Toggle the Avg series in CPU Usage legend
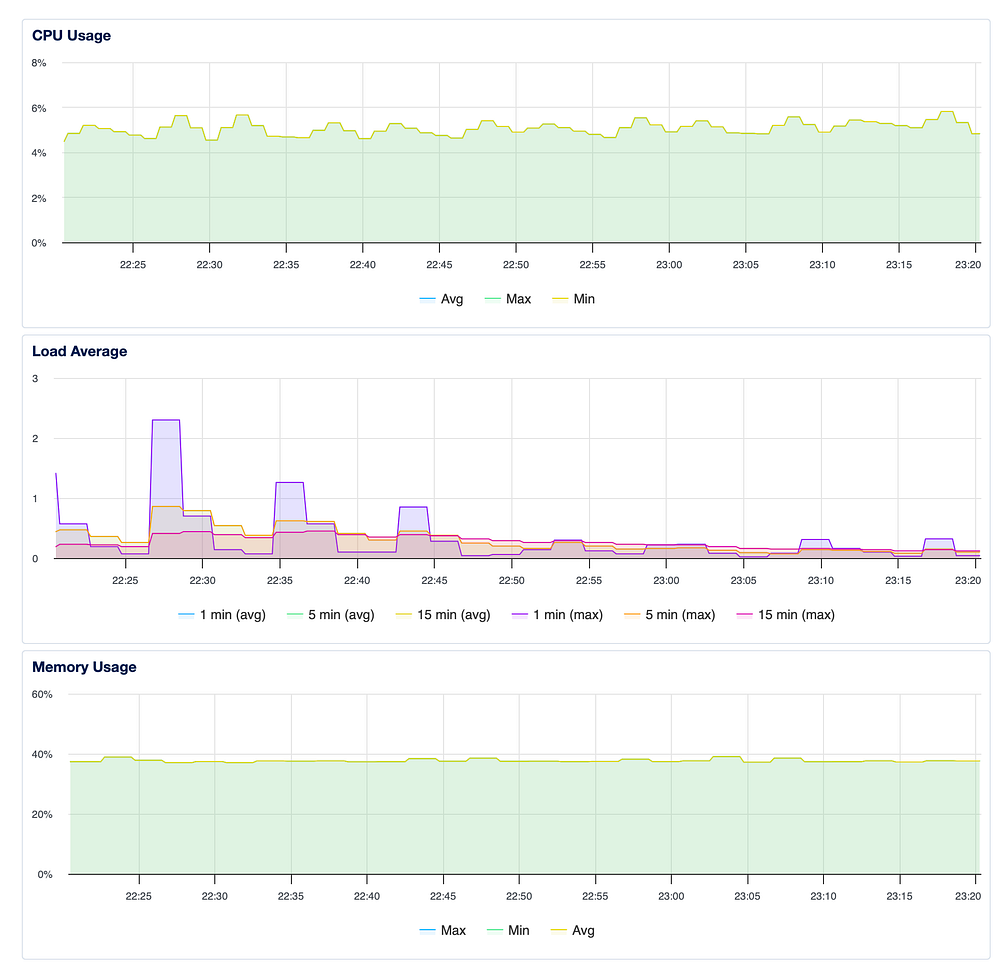The image size is (1000, 965). click(441, 298)
